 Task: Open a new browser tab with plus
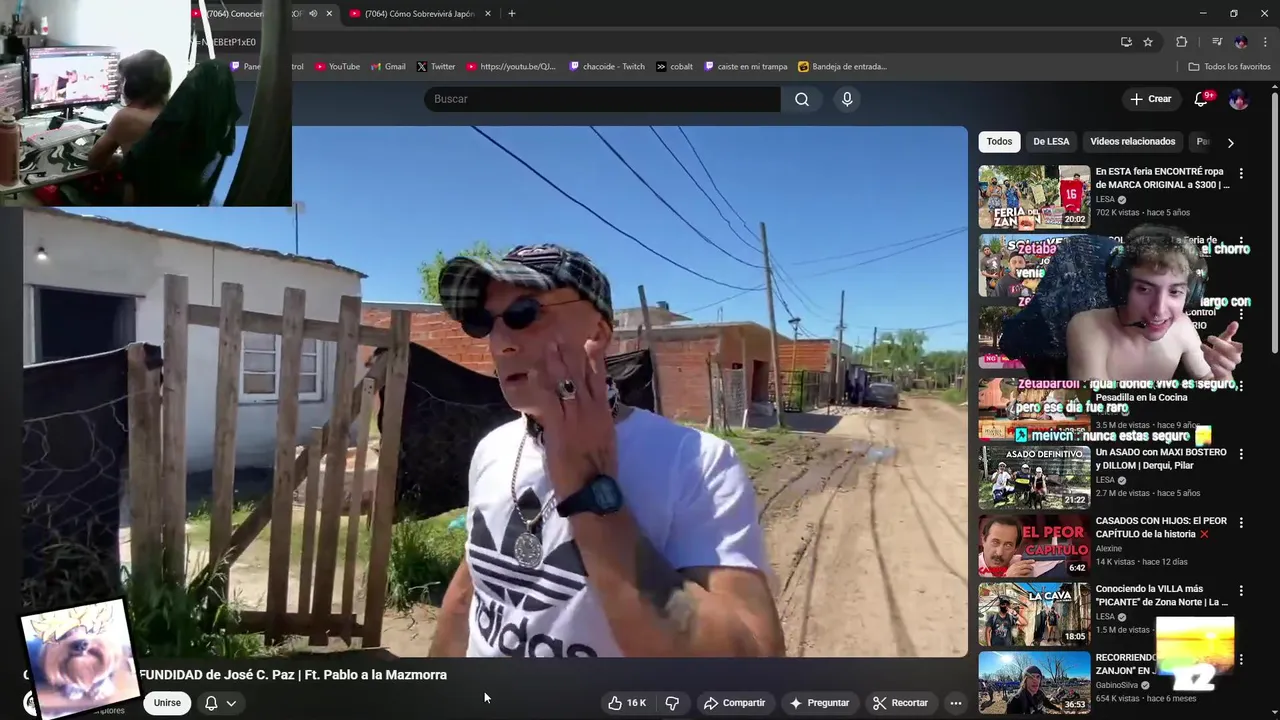(512, 14)
